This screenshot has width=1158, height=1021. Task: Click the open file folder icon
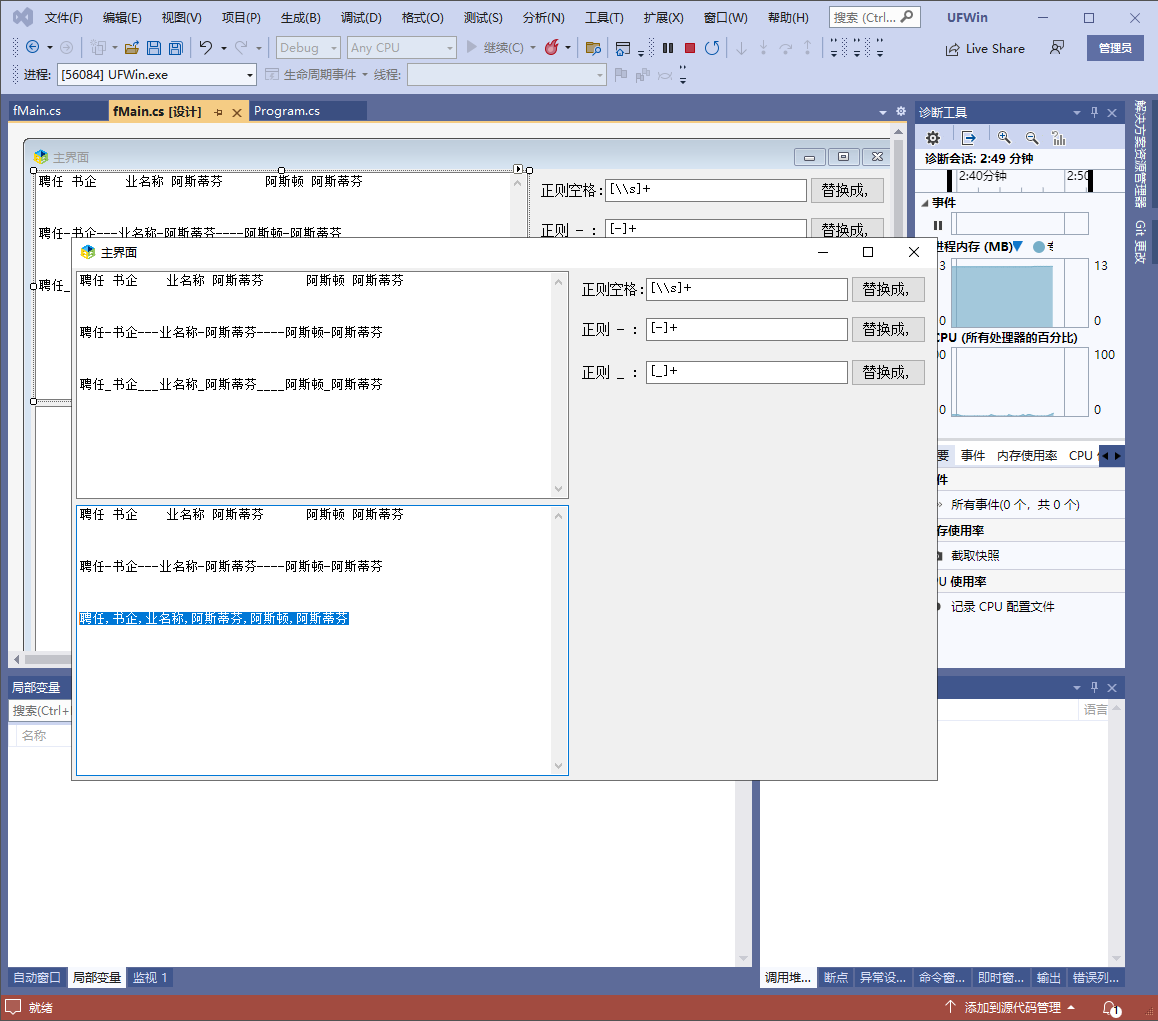(x=132, y=48)
